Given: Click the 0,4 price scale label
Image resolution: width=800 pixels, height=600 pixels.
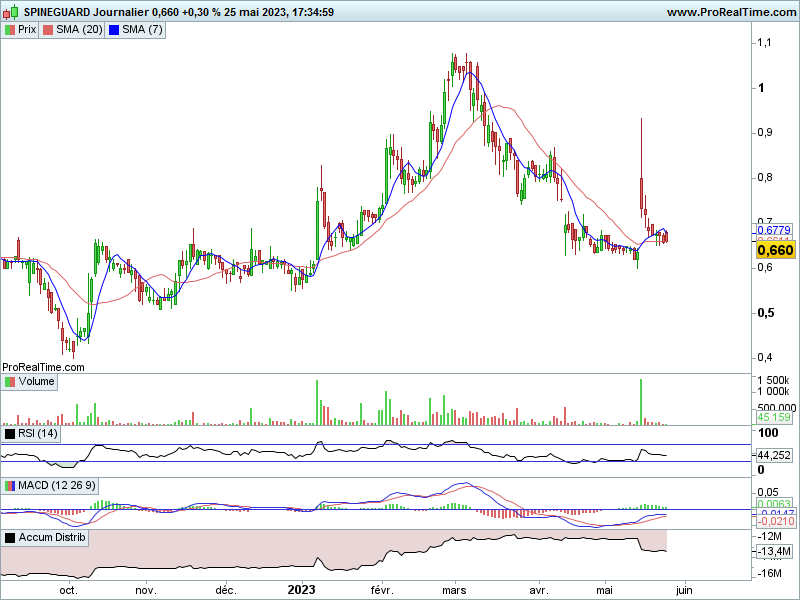Looking at the screenshot, I should [x=765, y=357].
